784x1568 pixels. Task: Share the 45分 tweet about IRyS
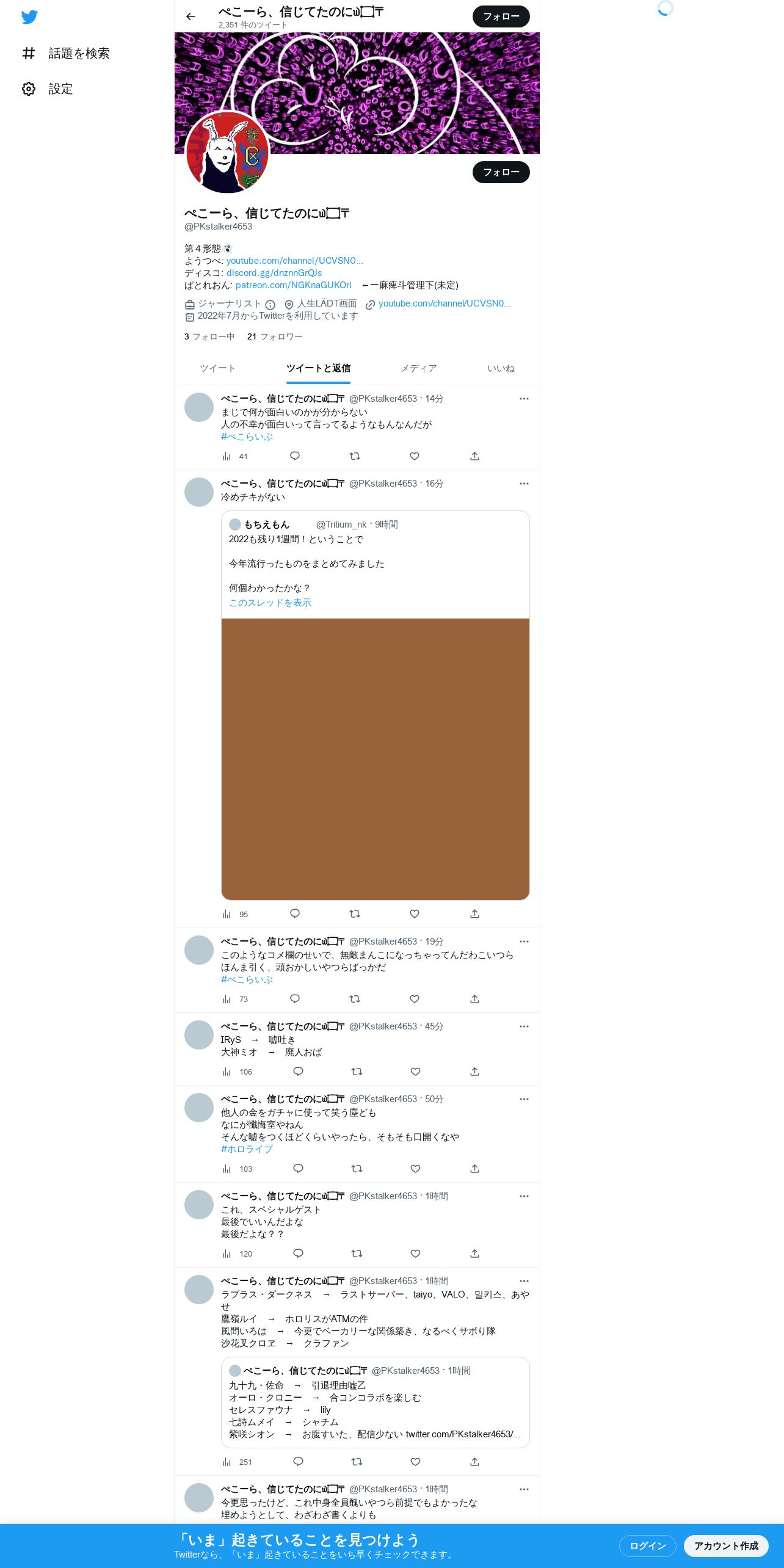pyautogui.click(x=474, y=1072)
